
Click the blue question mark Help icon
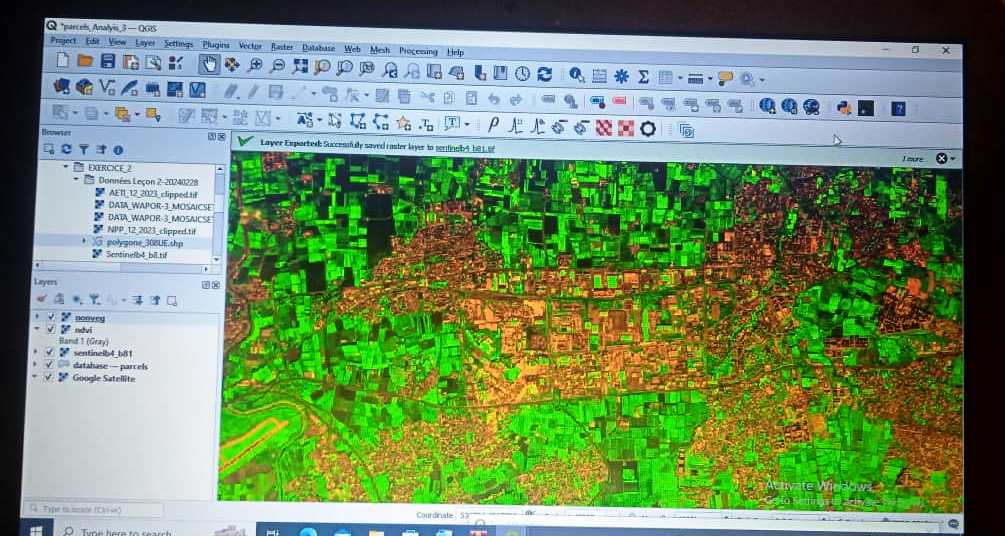(x=898, y=109)
